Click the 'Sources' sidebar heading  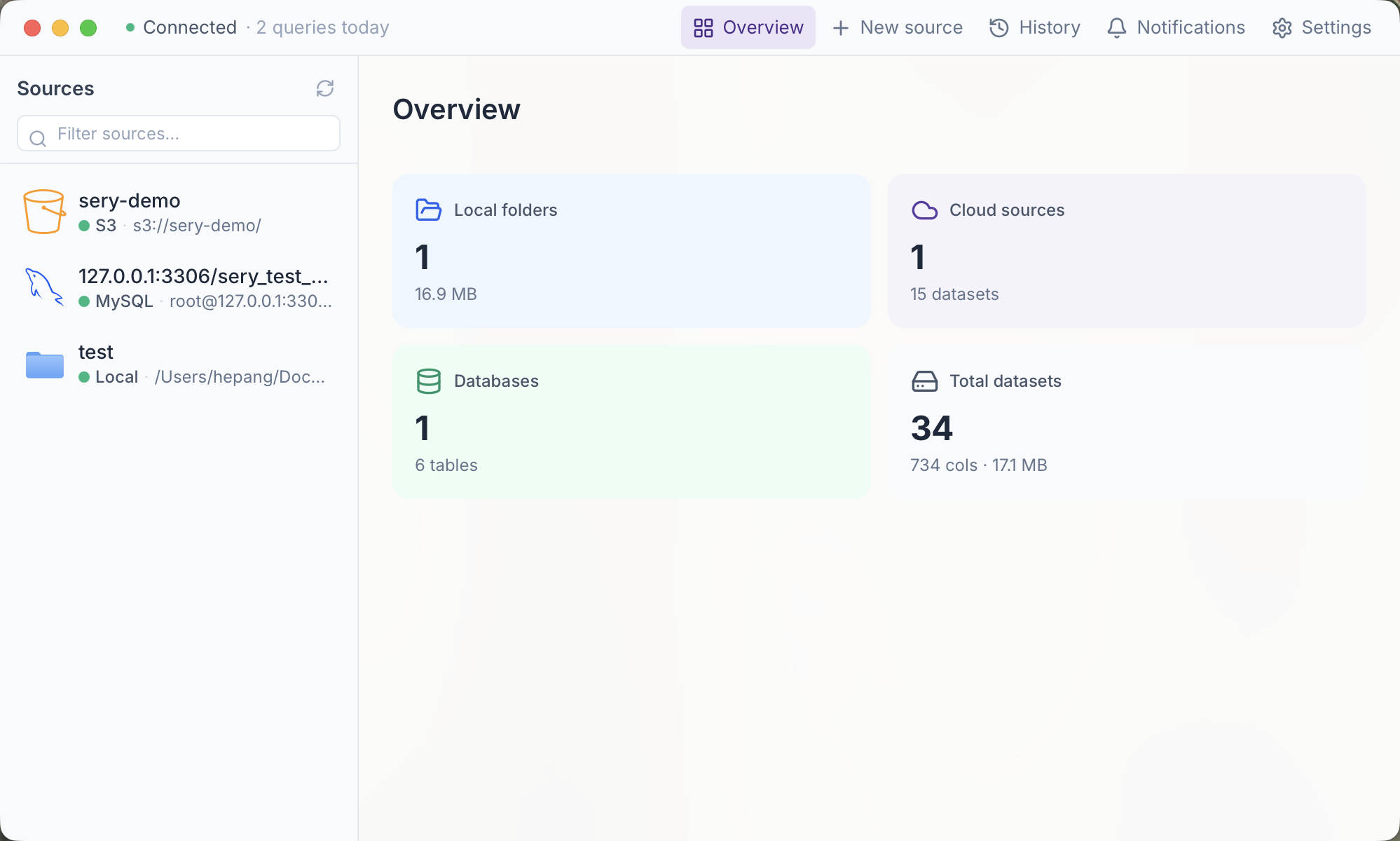(x=55, y=88)
